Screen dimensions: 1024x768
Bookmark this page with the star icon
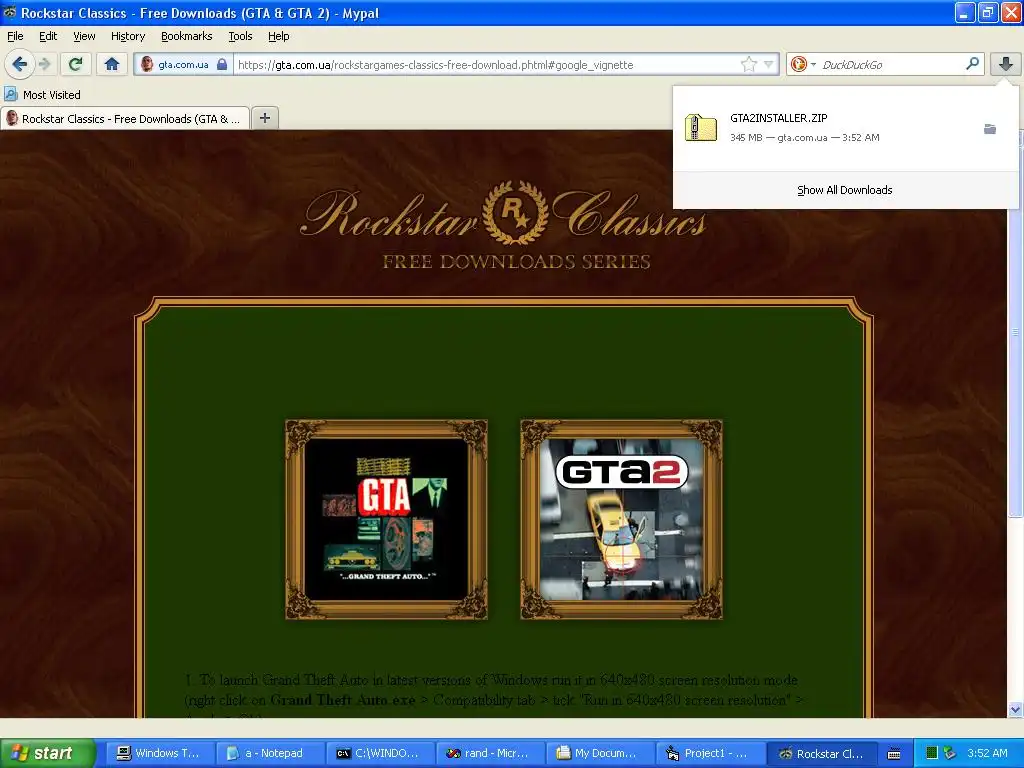pyautogui.click(x=748, y=64)
